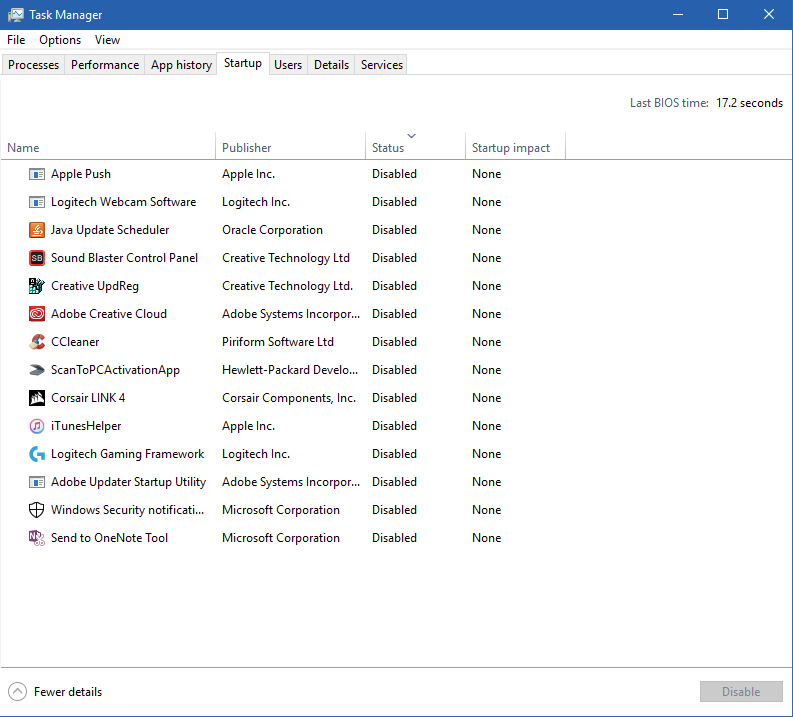Click the Corsair Components, Inc. publisher cell
The width and height of the screenshot is (793, 717).
click(x=289, y=398)
